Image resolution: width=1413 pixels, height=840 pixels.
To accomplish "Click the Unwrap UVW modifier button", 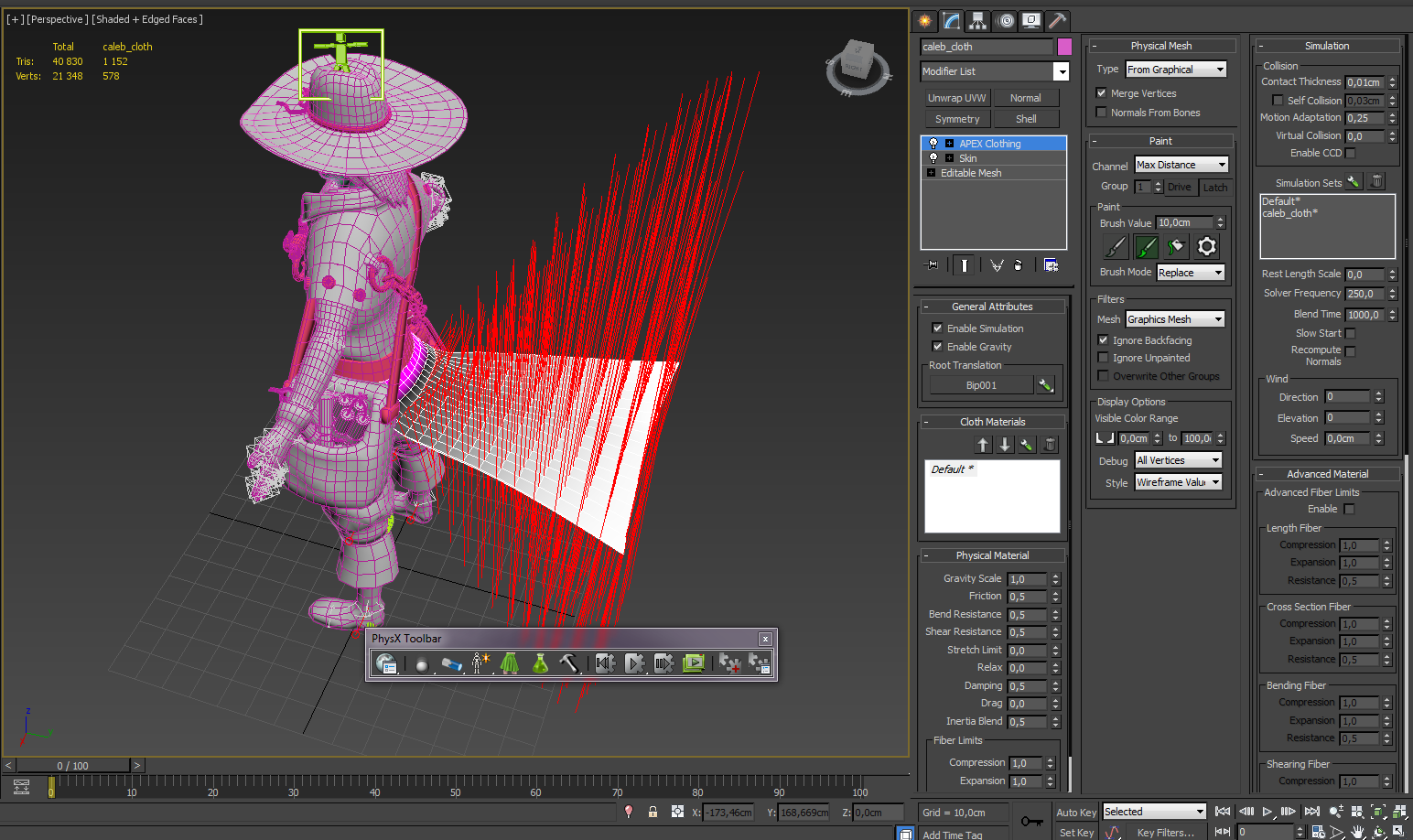I will coord(956,98).
